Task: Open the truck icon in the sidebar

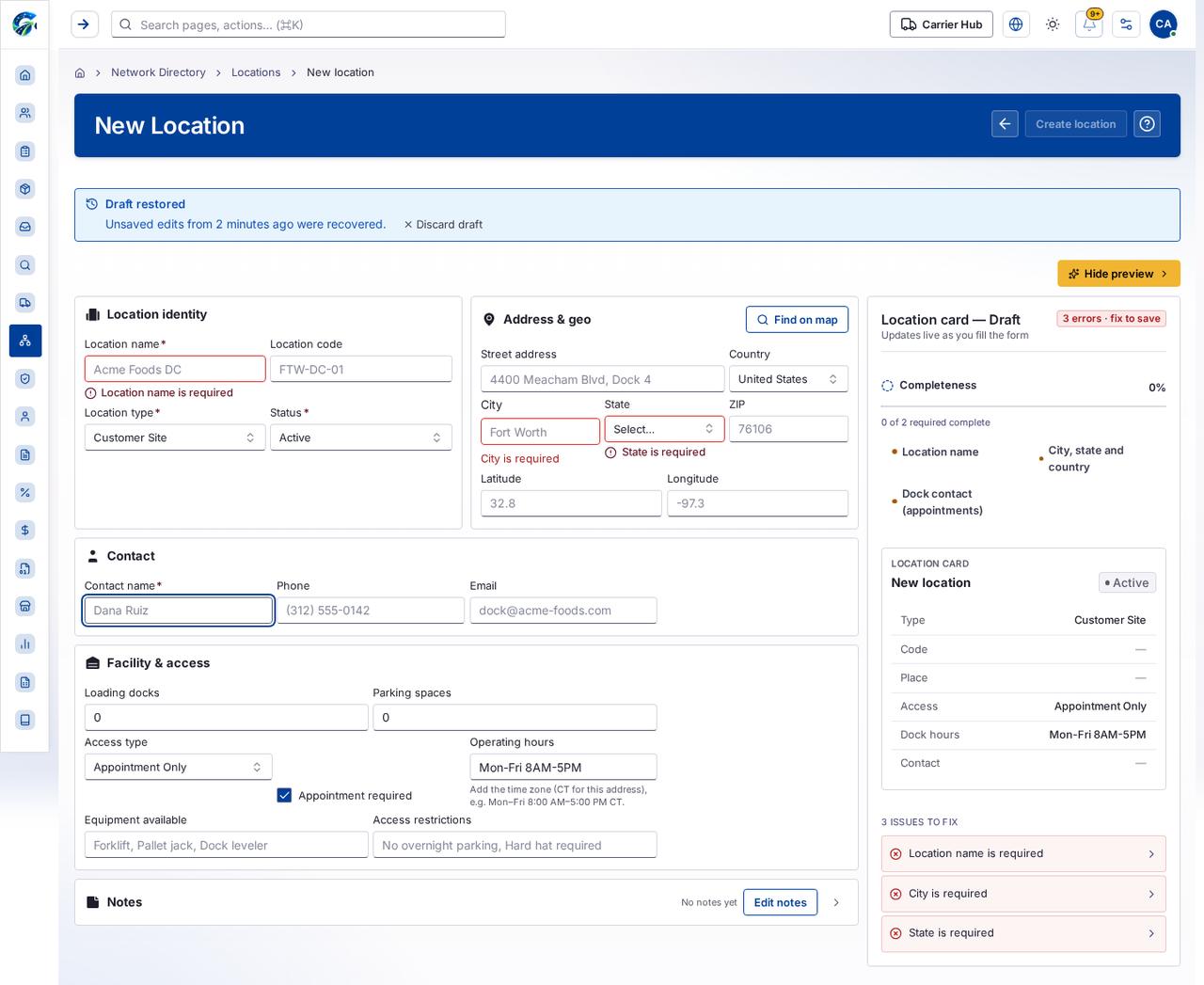Action: coord(25,303)
